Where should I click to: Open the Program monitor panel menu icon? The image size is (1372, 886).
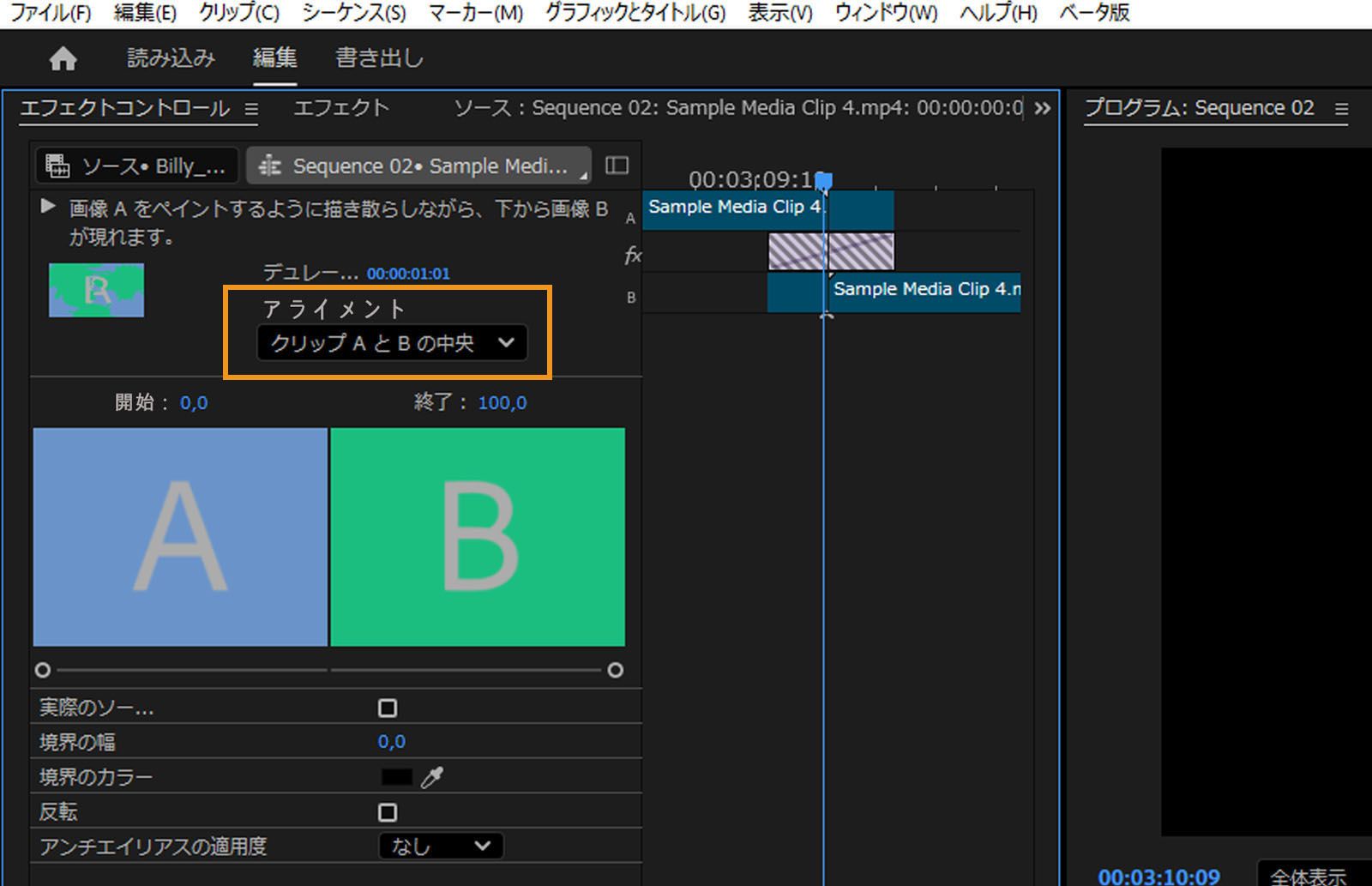tap(1342, 109)
